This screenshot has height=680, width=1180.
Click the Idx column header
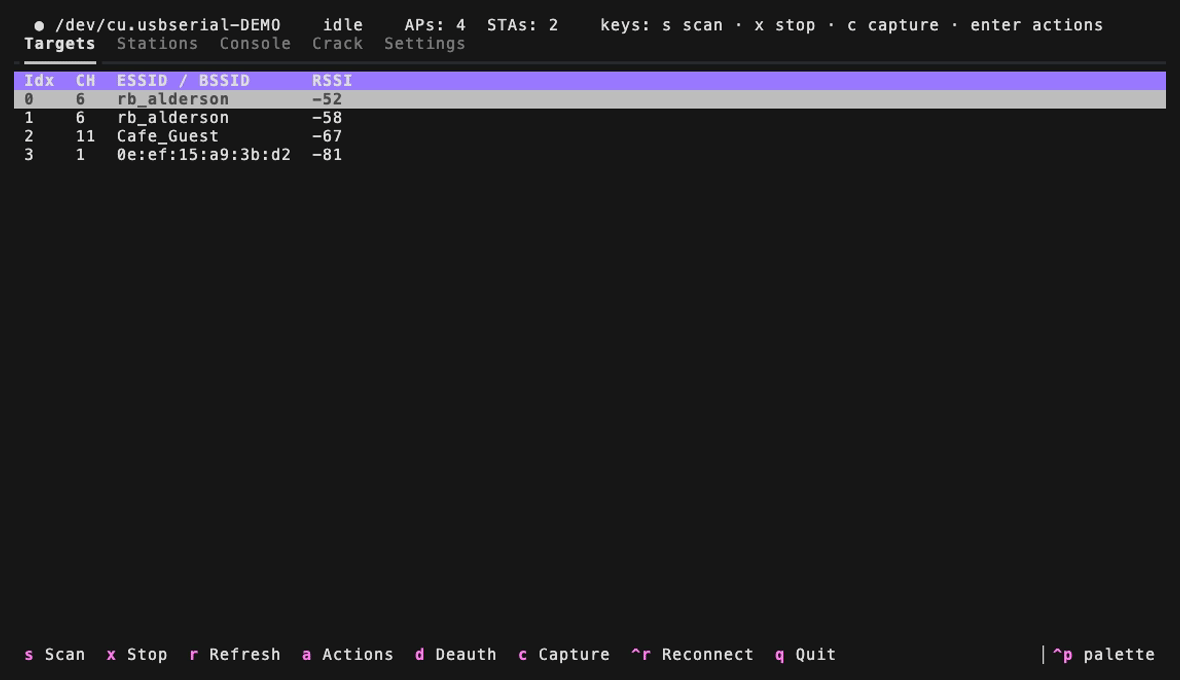click(39, 80)
